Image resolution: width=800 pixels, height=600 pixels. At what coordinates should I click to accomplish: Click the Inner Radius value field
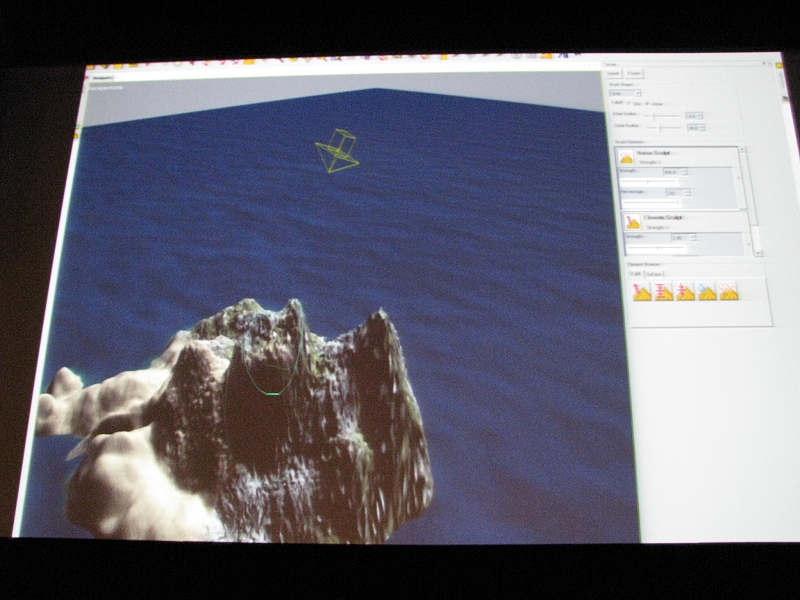(693, 116)
